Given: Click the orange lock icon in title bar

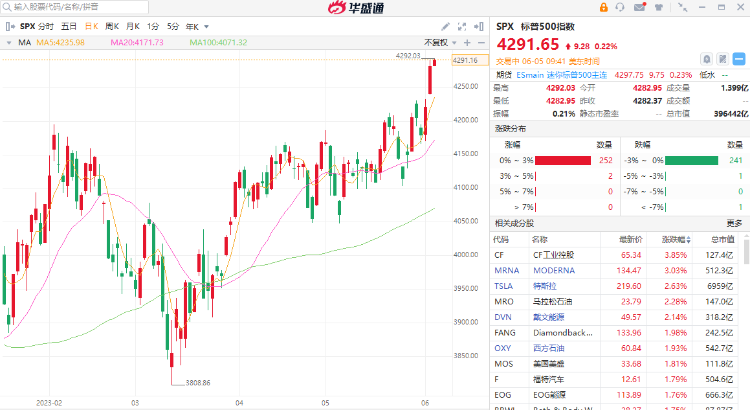Looking at the screenshot, I should pyautogui.click(x=604, y=7).
